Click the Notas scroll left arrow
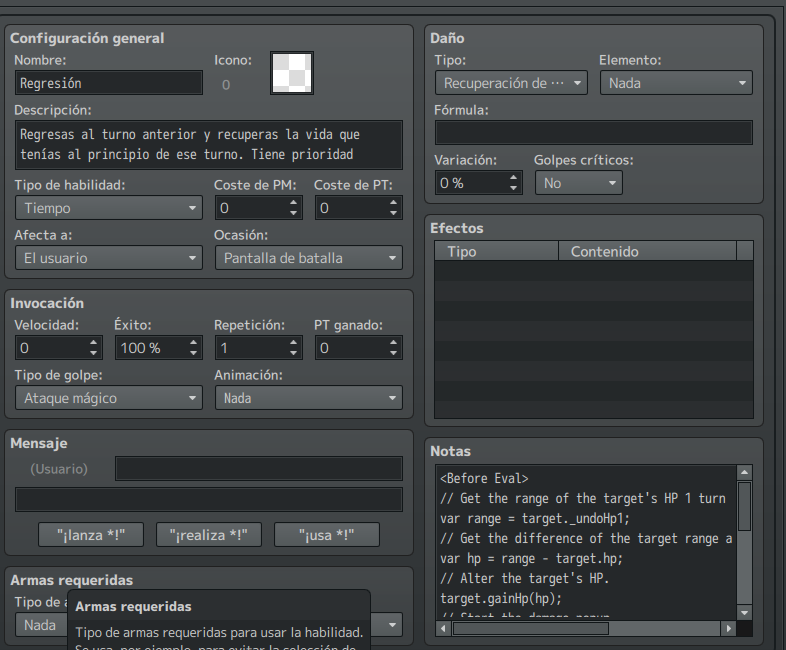Viewport: 786px width, 650px height. [x=443, y=628]
